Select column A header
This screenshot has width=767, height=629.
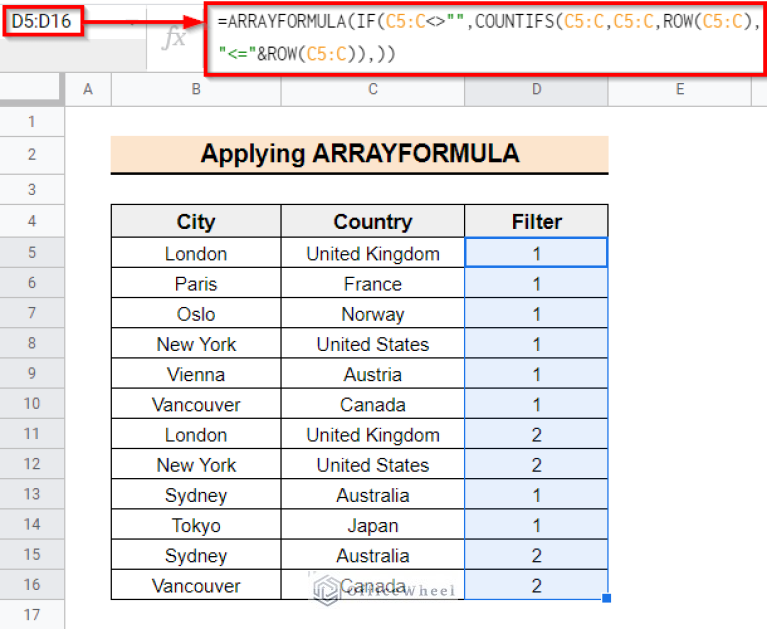coord(88,90)
